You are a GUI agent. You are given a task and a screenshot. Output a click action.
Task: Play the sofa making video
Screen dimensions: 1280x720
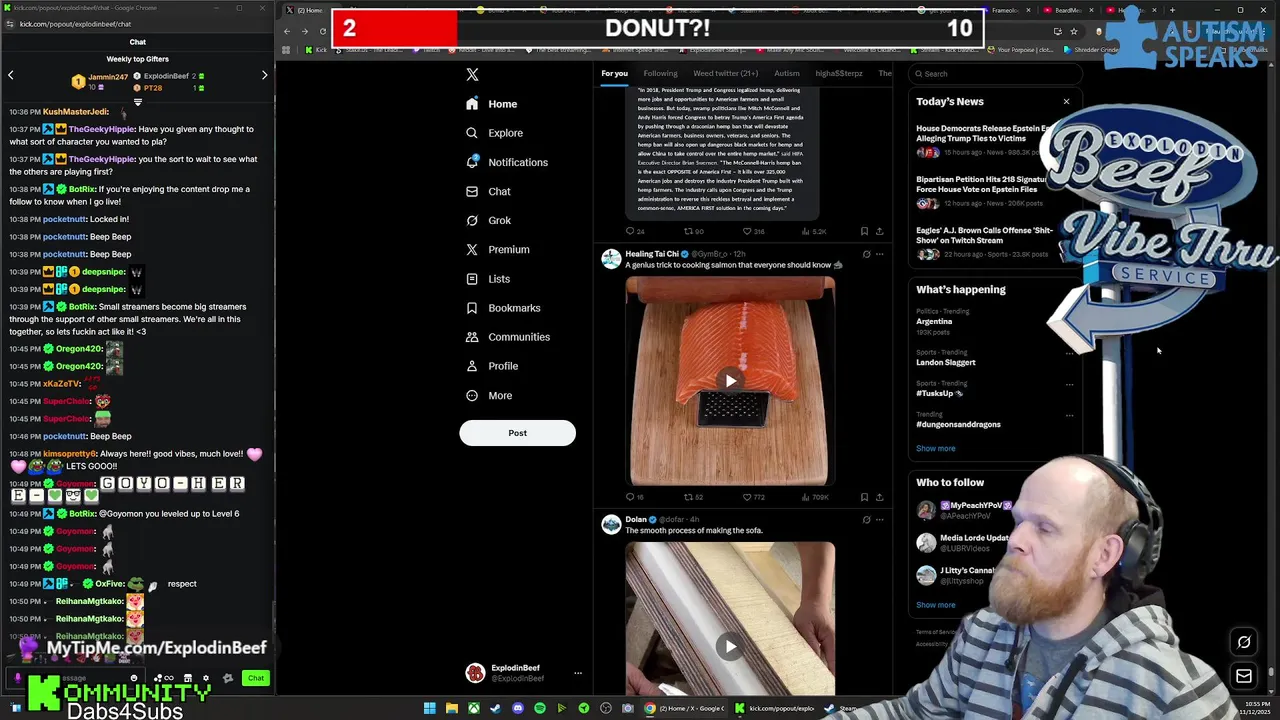(x=730, y=646)
